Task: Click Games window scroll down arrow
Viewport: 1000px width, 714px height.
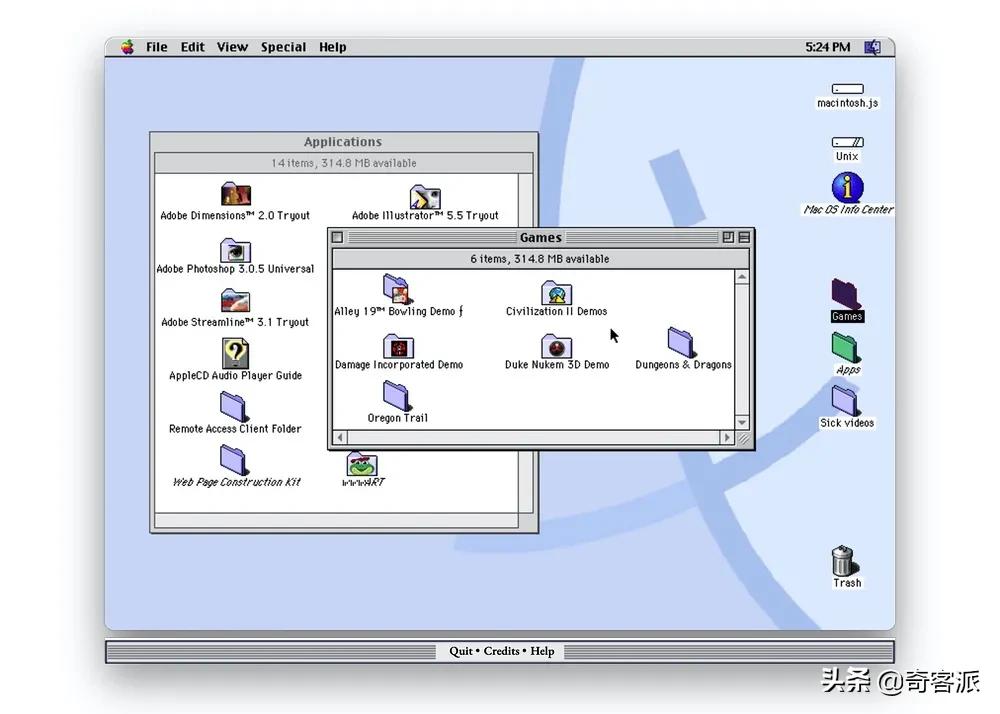Action: click(742, 423)
